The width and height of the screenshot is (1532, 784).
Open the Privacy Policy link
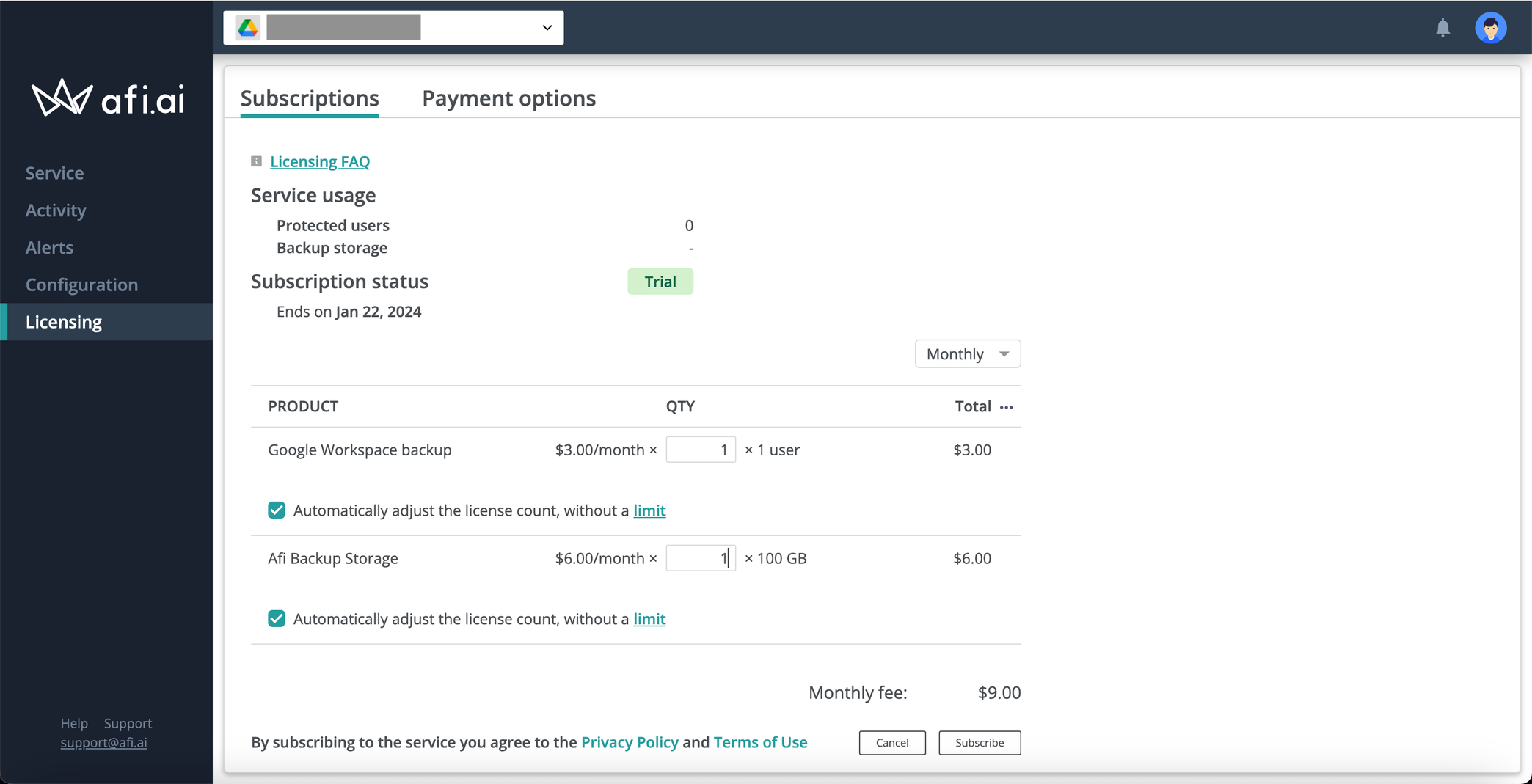tap(630, 742)
